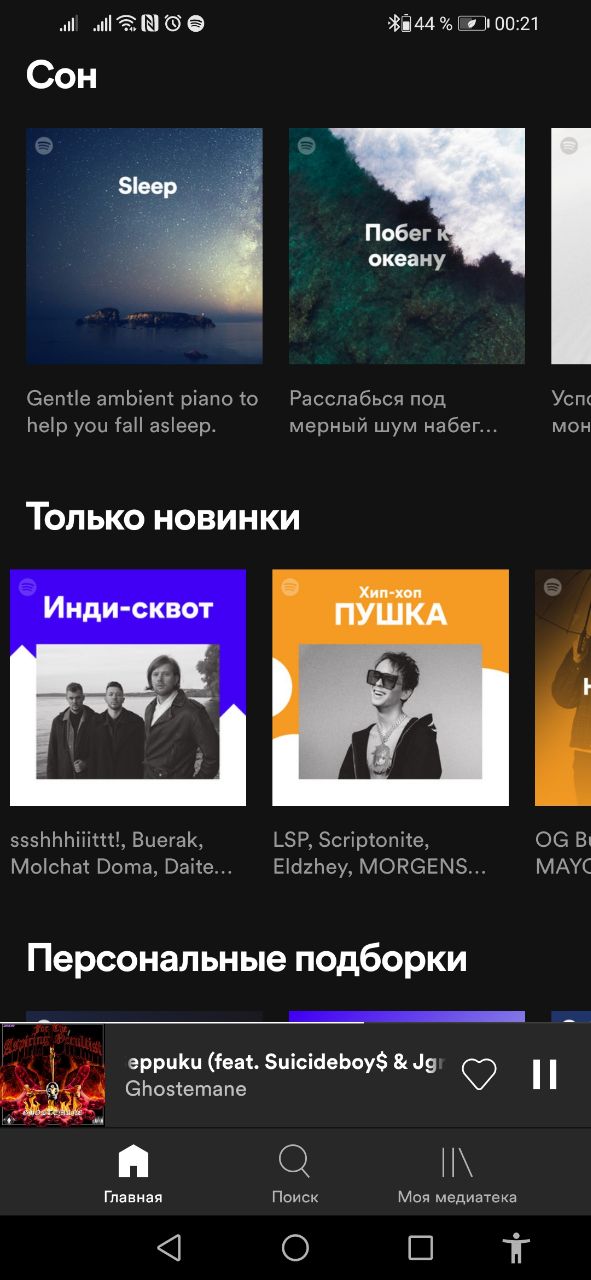Open the Sleep playlist cover
This screenshot has height=1280, width=591.
144,246
